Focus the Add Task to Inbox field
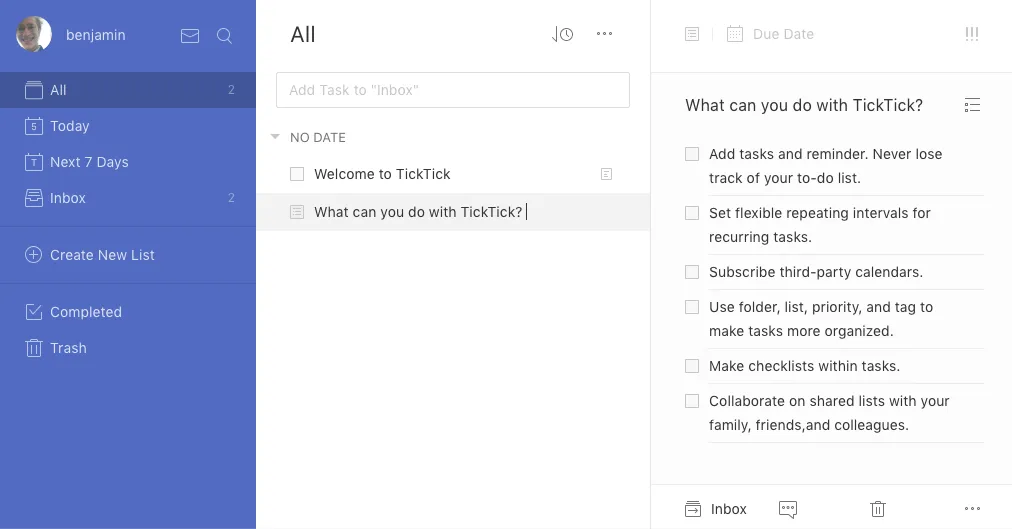Viewport: 1012px width, 529px height. (452, 90)
